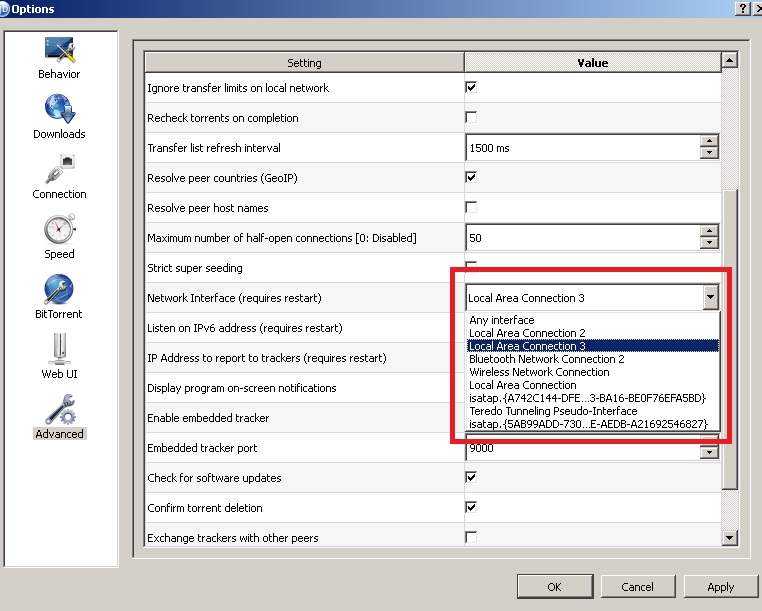The width and height of the screenshot is (762, 611).
Task: Select Display program on-screen notifications row
Action: coord(304,388)
